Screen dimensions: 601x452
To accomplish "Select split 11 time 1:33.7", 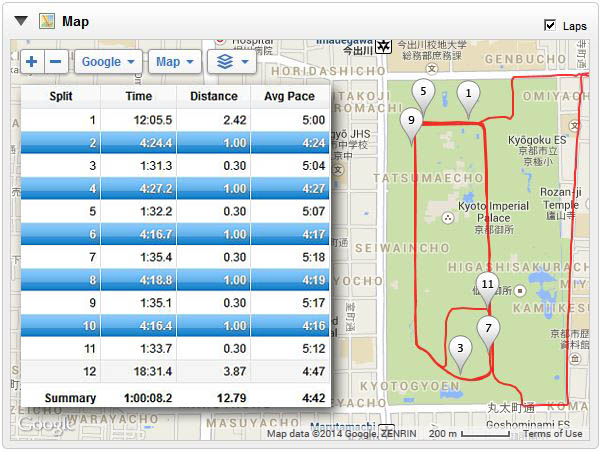I will (x=156, y=348).
